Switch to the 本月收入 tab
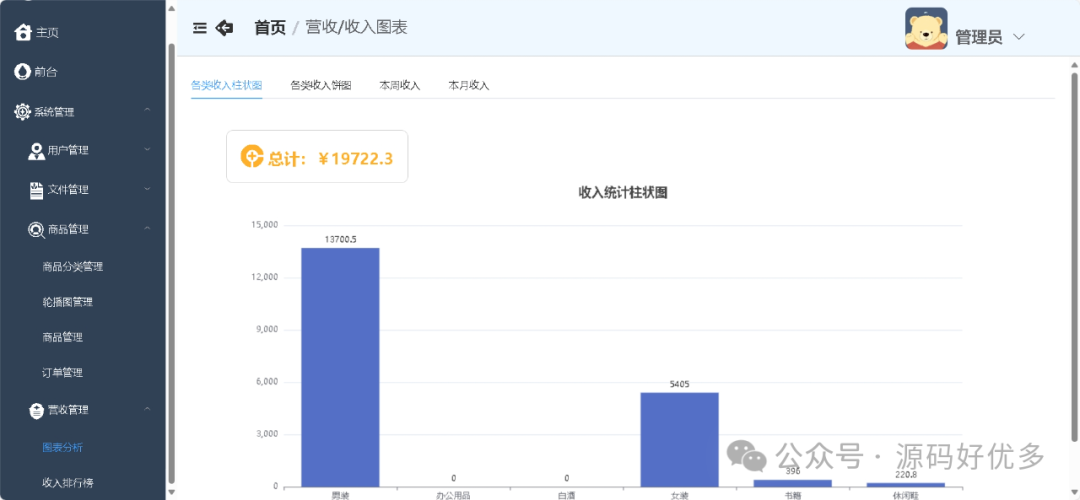Viewport: 1080px width, 500px height. (468, 85)
